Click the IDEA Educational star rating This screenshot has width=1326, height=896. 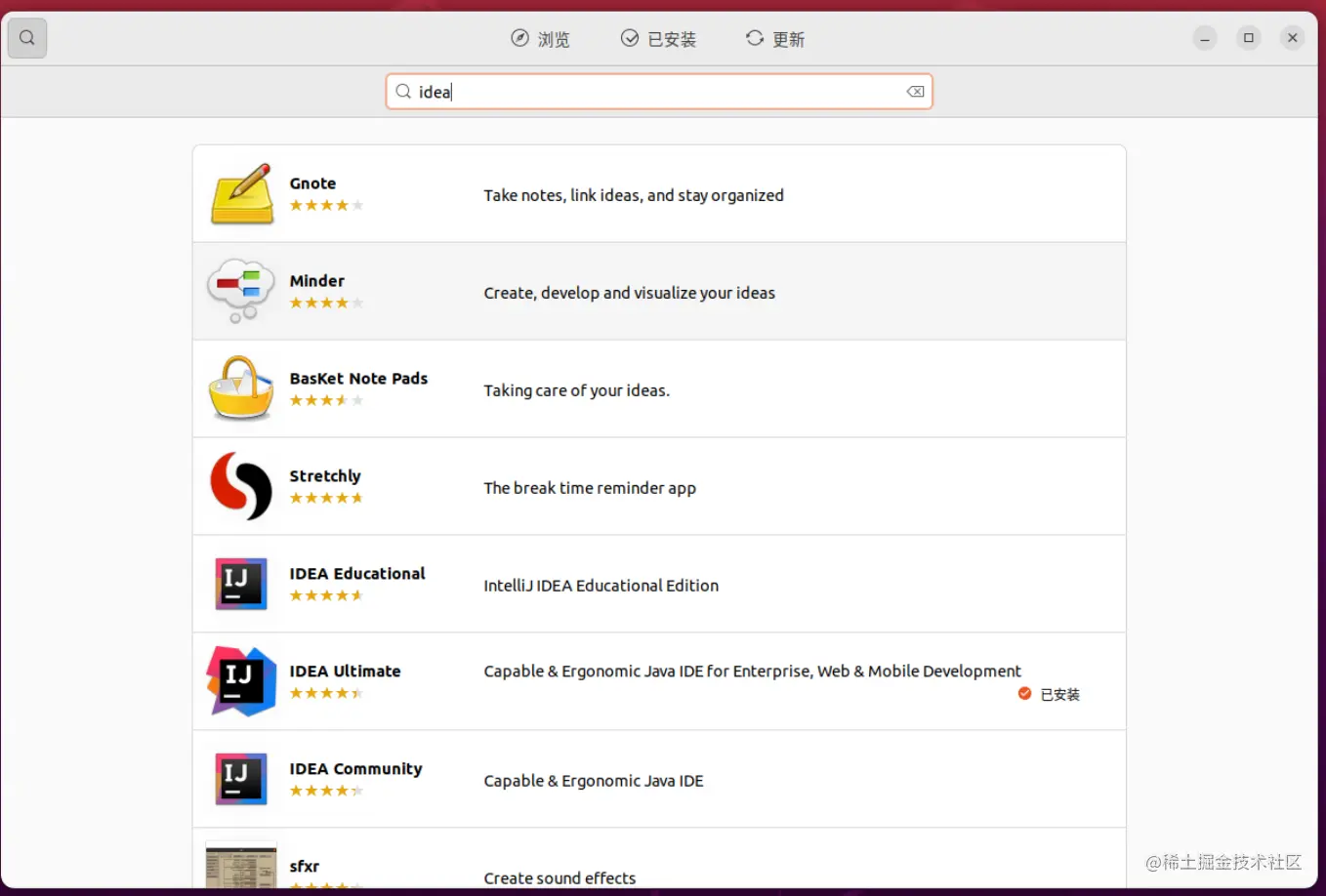pos(326,595)
